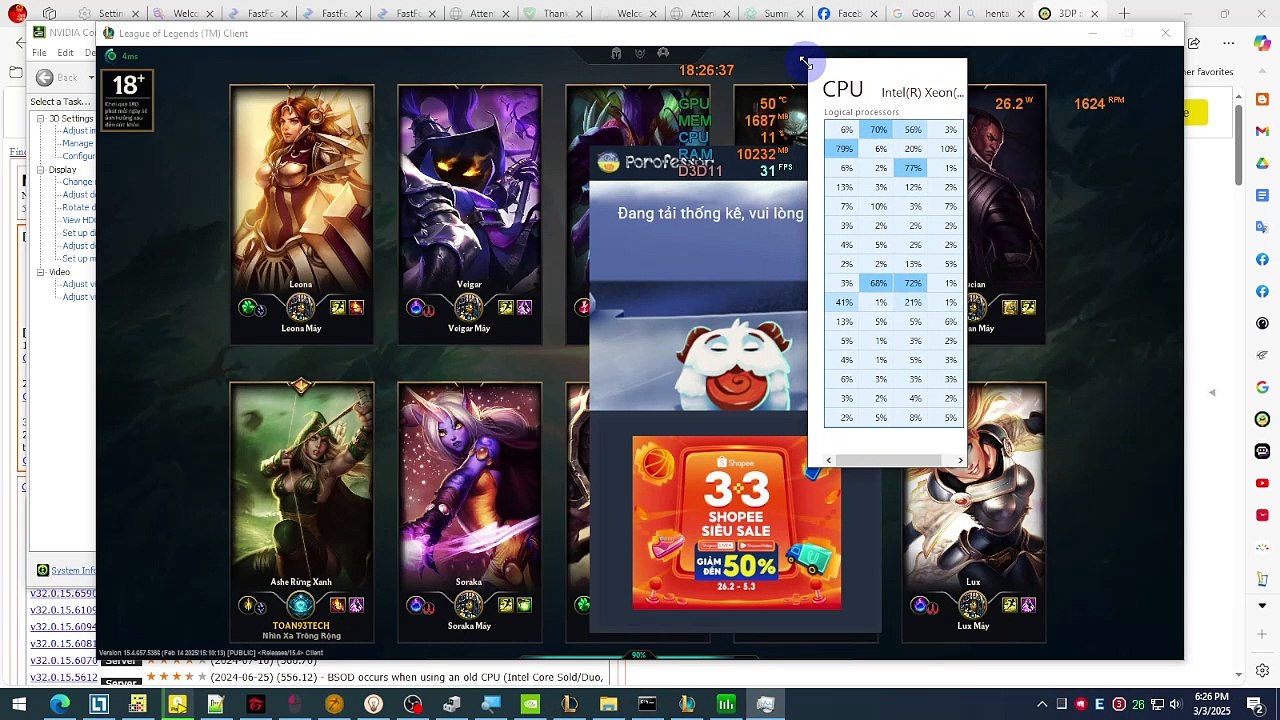The image size is (1280, 720).
Task: Click the 18+ age rating badge
Action: tap(128, 99)
